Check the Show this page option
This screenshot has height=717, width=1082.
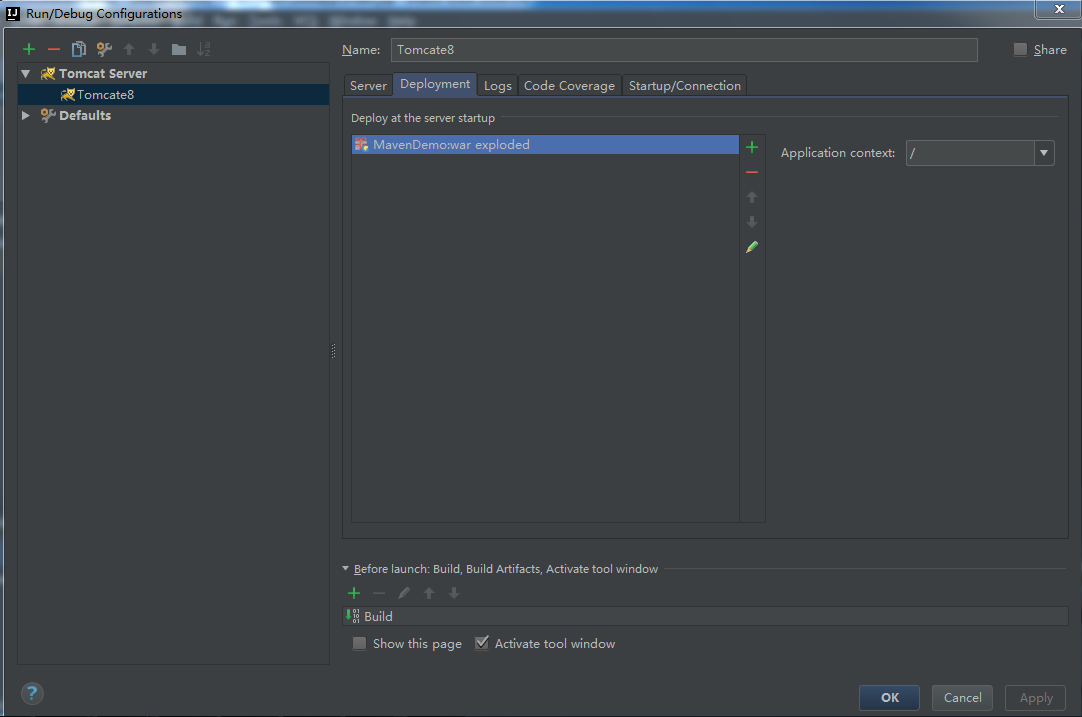click(359, 643)
